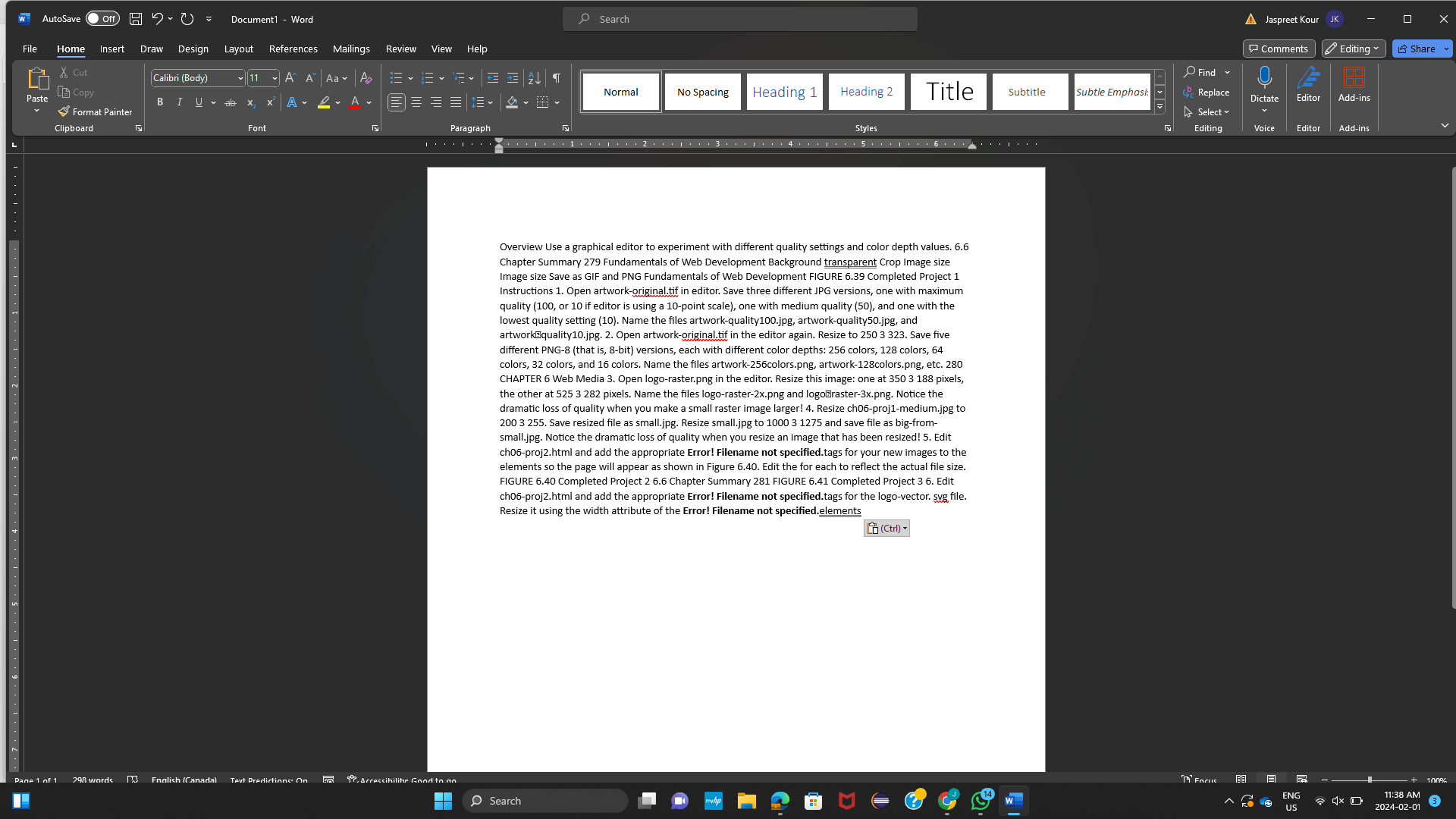Clear all formatting with Clear Formatting icon
Image resolution: width=1456 pixels, height=819 pixels.
pyautogui.click(x=366, y=77)
